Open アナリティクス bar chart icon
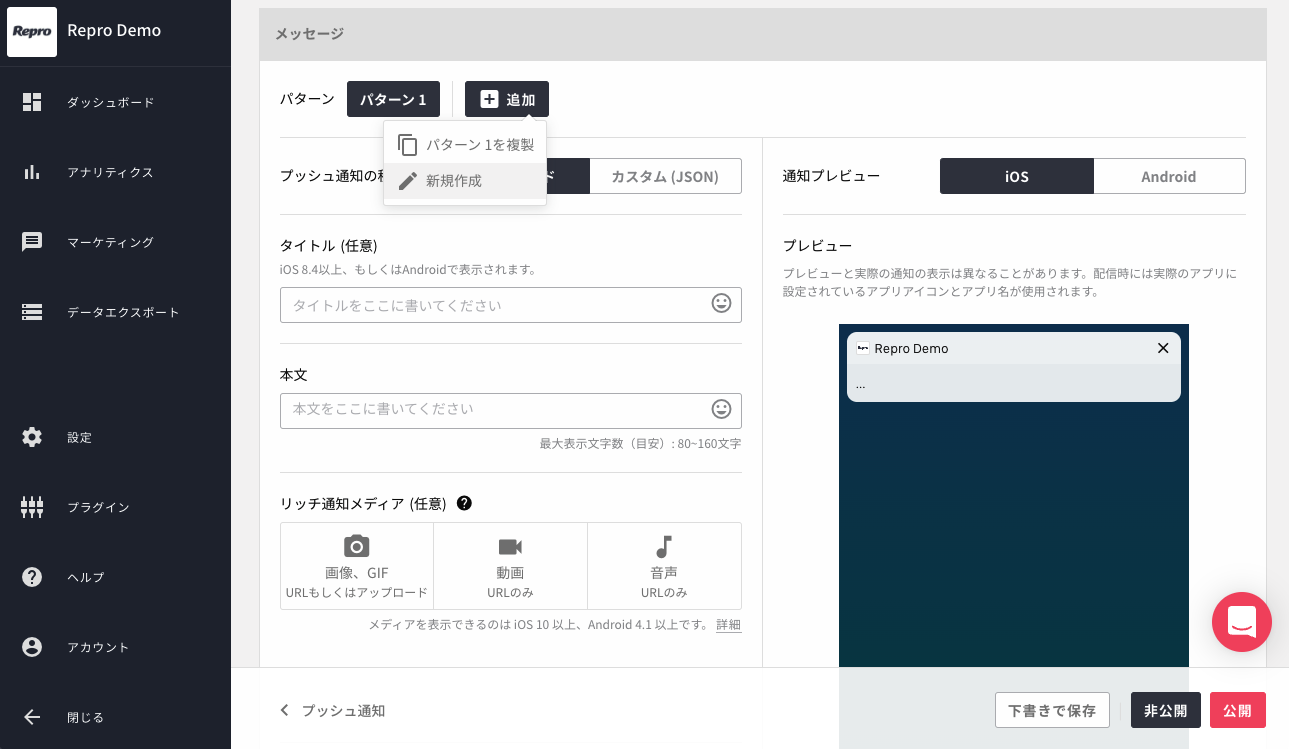 coord(32,172)
